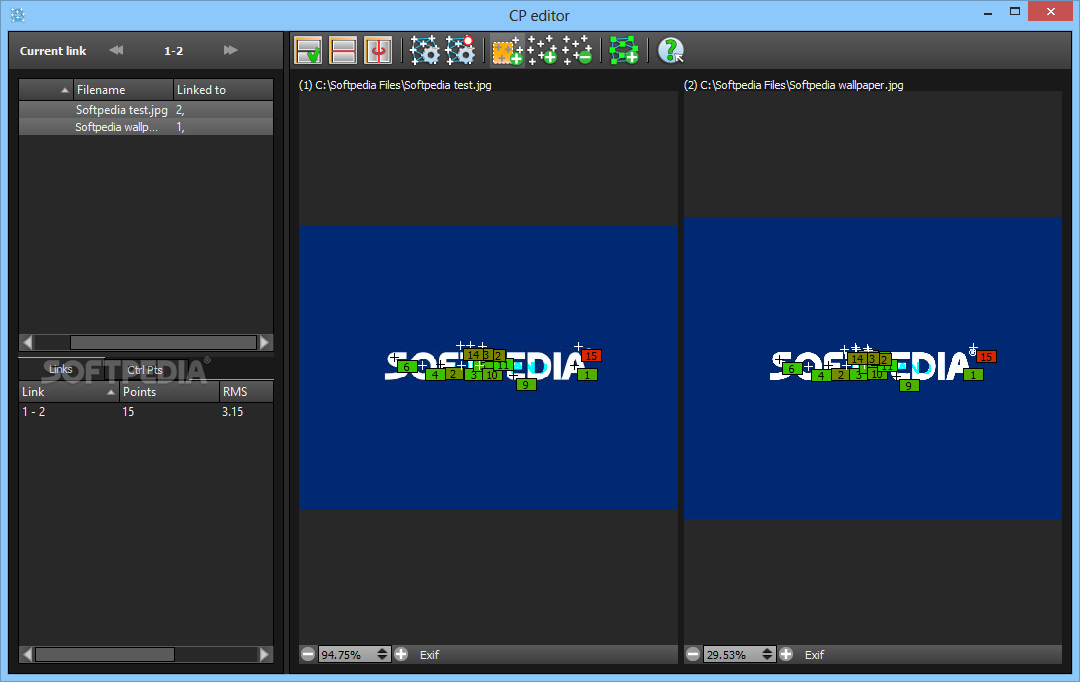Image resolution: width=1080 pixels, height=682 pixels.
Task: Sort by the Linked to column header
Action: tap(223, 90)
